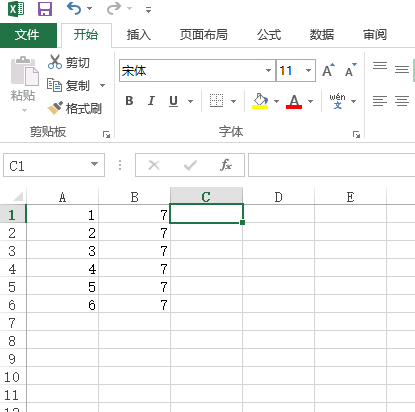Open the borders dropdown arrow
The width and height of the screenshot is (415, 412).
tap(233, 101)
